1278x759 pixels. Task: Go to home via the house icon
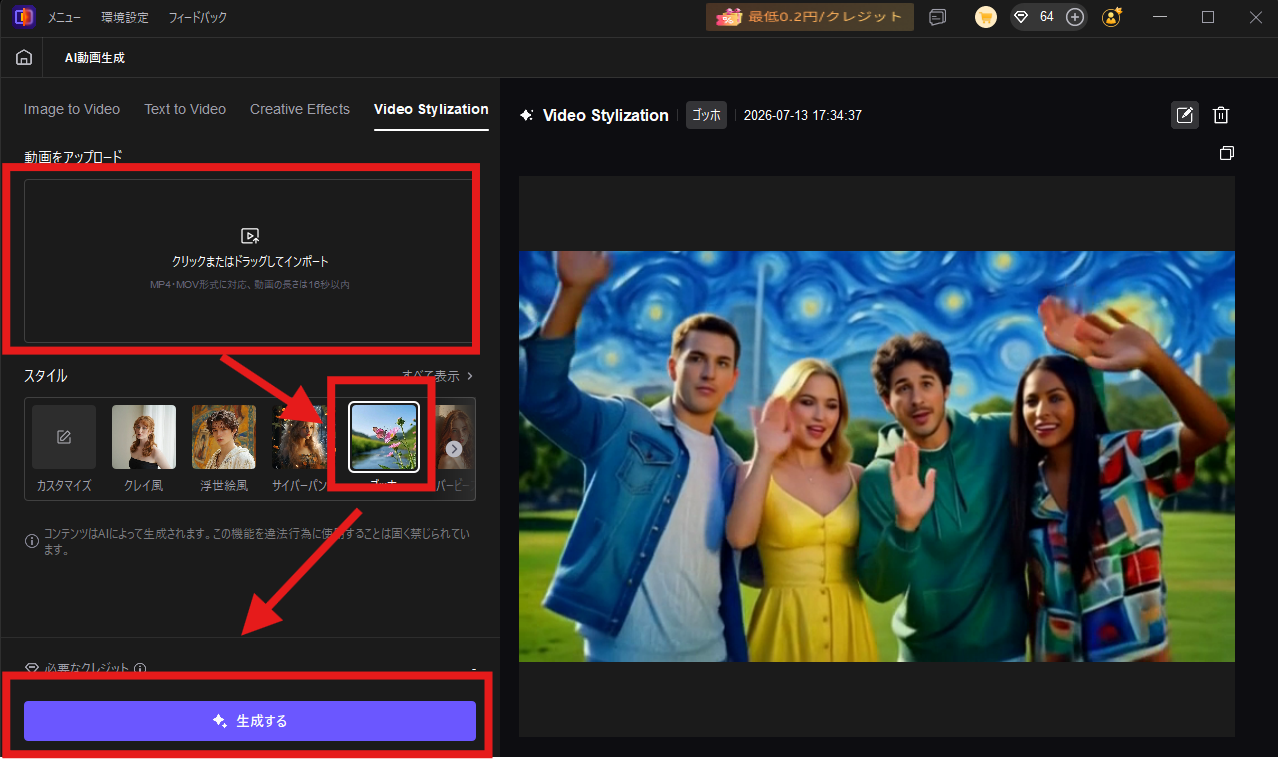pyautogui.click(x=24, y=58)
